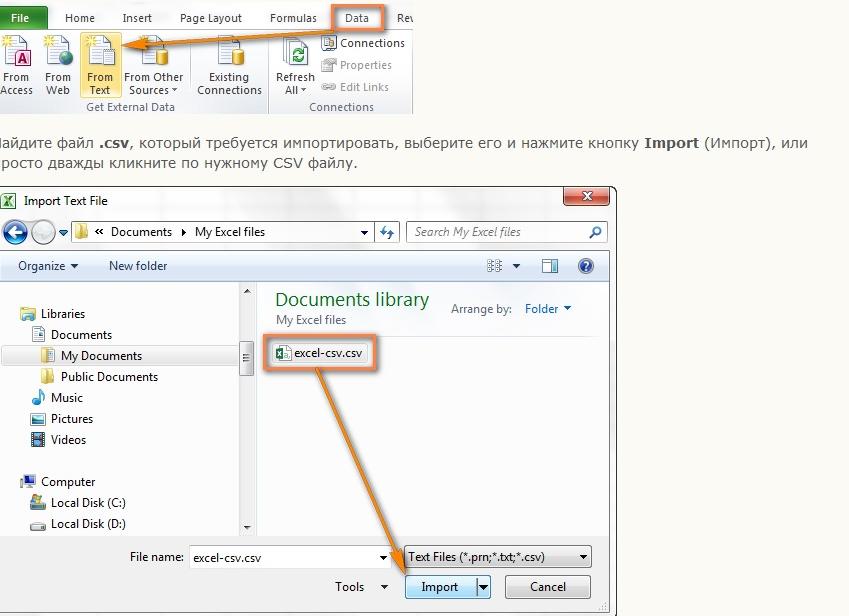Click My Excel files in address path
Viewport: 849px width, 616px height.
[230, 232]
